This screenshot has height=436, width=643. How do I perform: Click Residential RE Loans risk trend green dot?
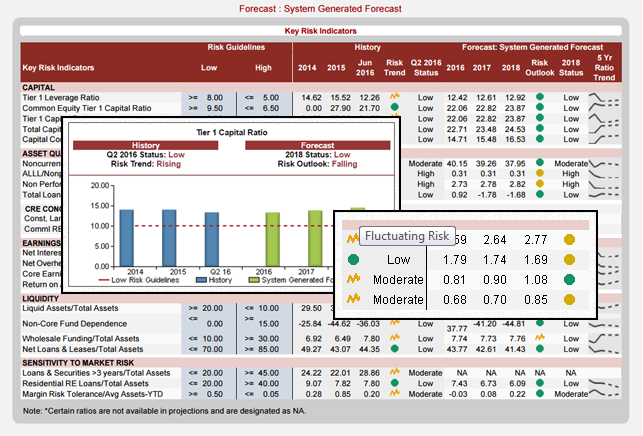coord(394,383)
